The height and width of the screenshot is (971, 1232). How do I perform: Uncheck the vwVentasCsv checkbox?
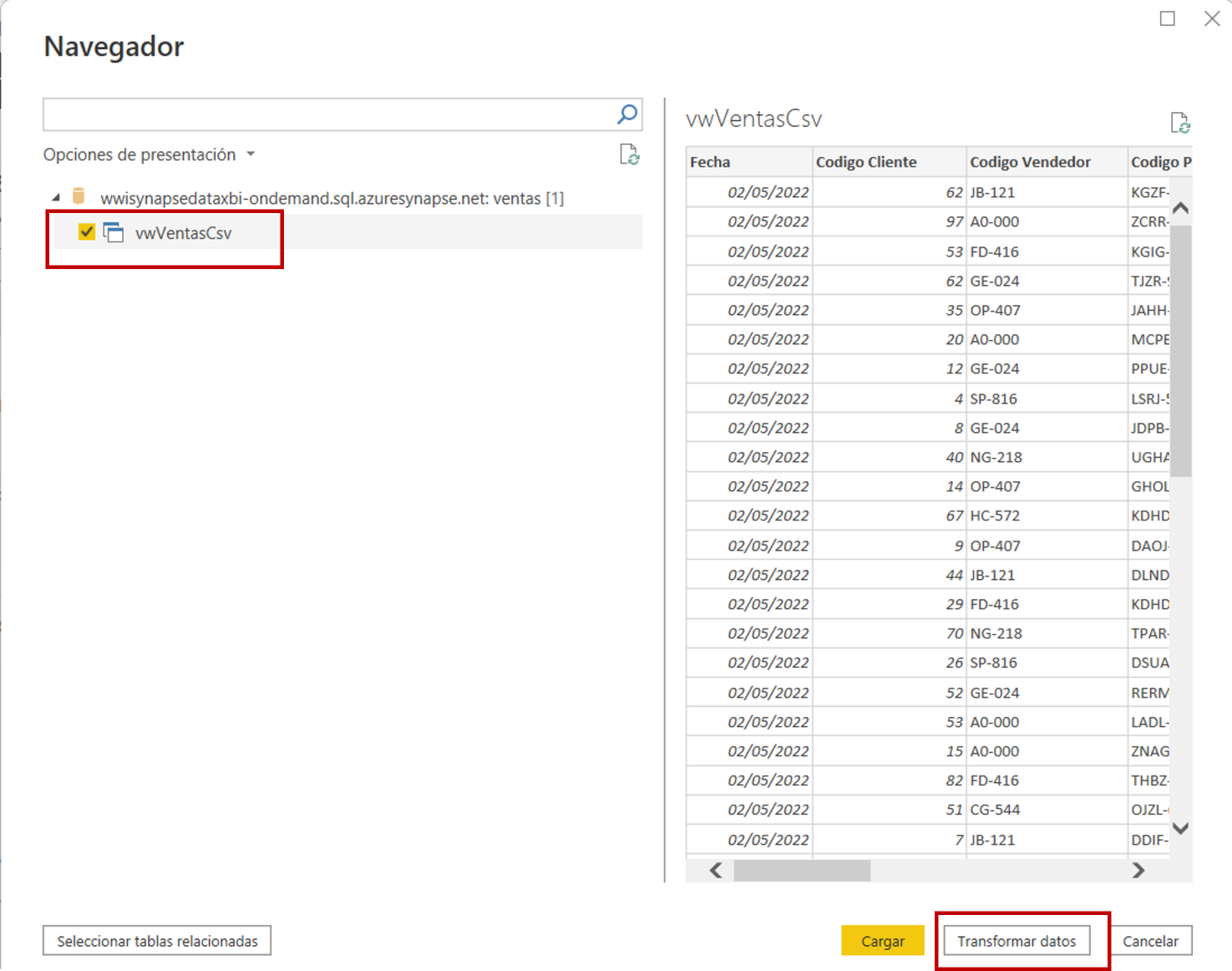click(86, 232)
